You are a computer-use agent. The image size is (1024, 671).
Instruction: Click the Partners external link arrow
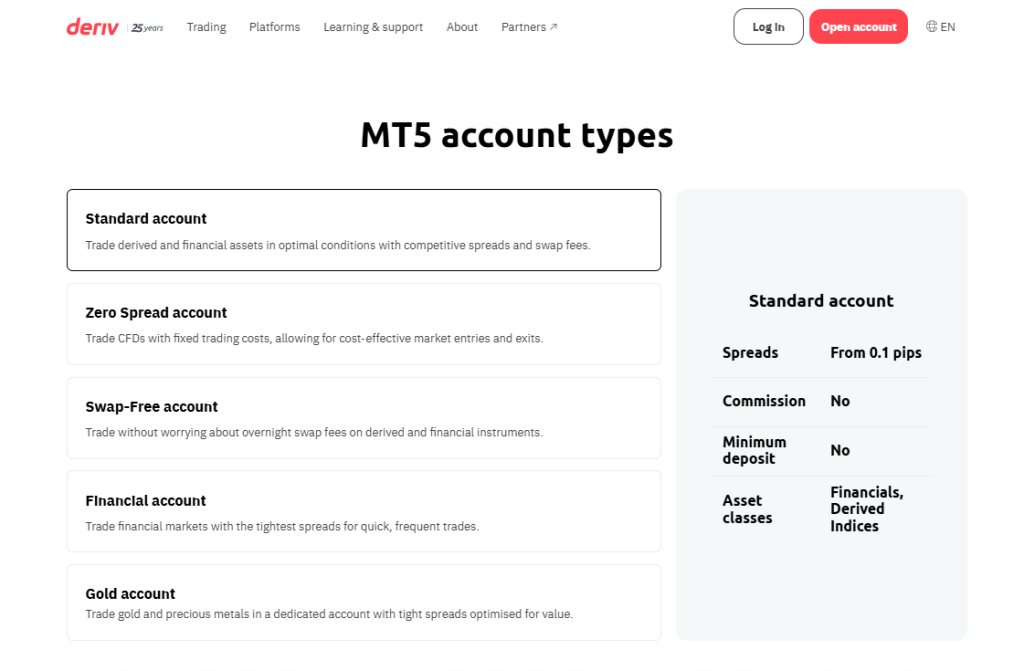[554, 27]
